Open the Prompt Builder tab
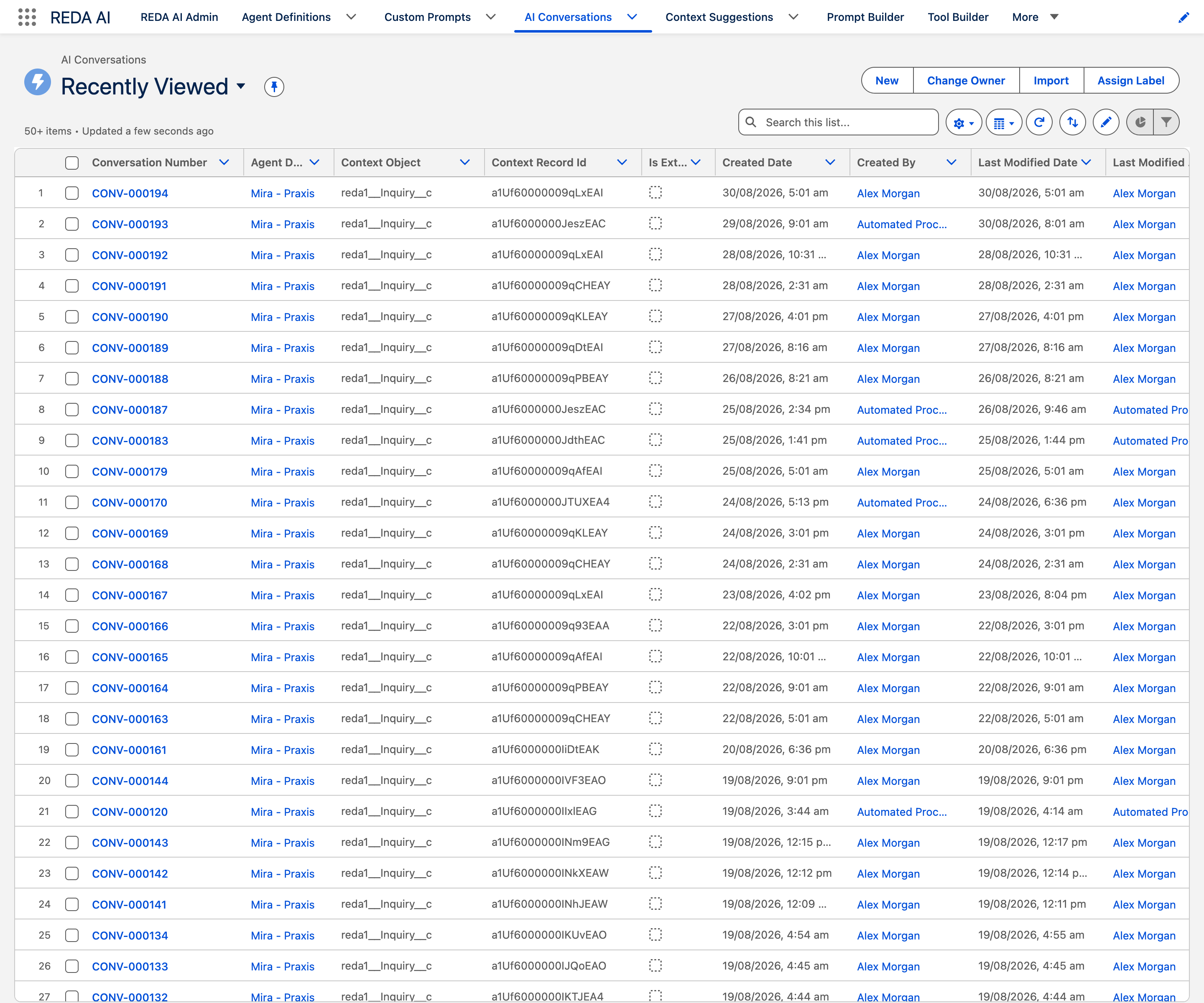This screenshot has height=1003, width=1204. pyautogui.click(x=865, y=17)
